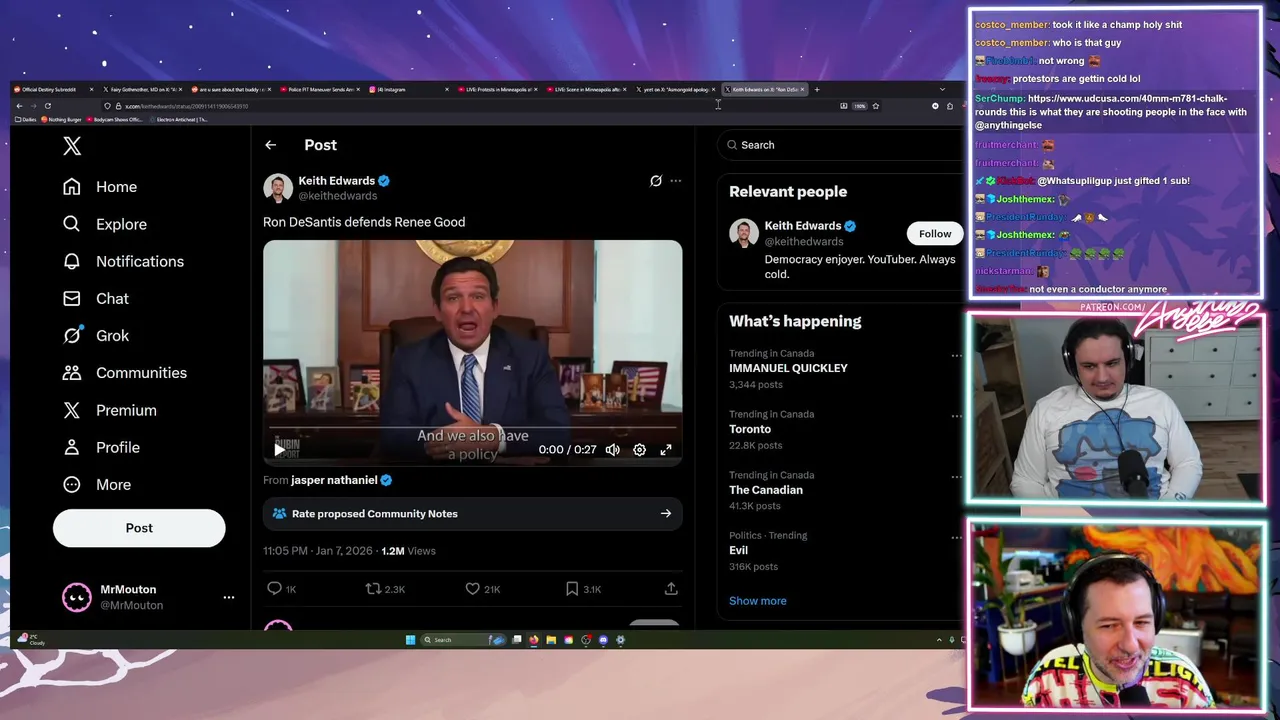Open Premium in the sidebar
The width and height of the screenshot is (1280, 720).
click(x=110, y=410)
